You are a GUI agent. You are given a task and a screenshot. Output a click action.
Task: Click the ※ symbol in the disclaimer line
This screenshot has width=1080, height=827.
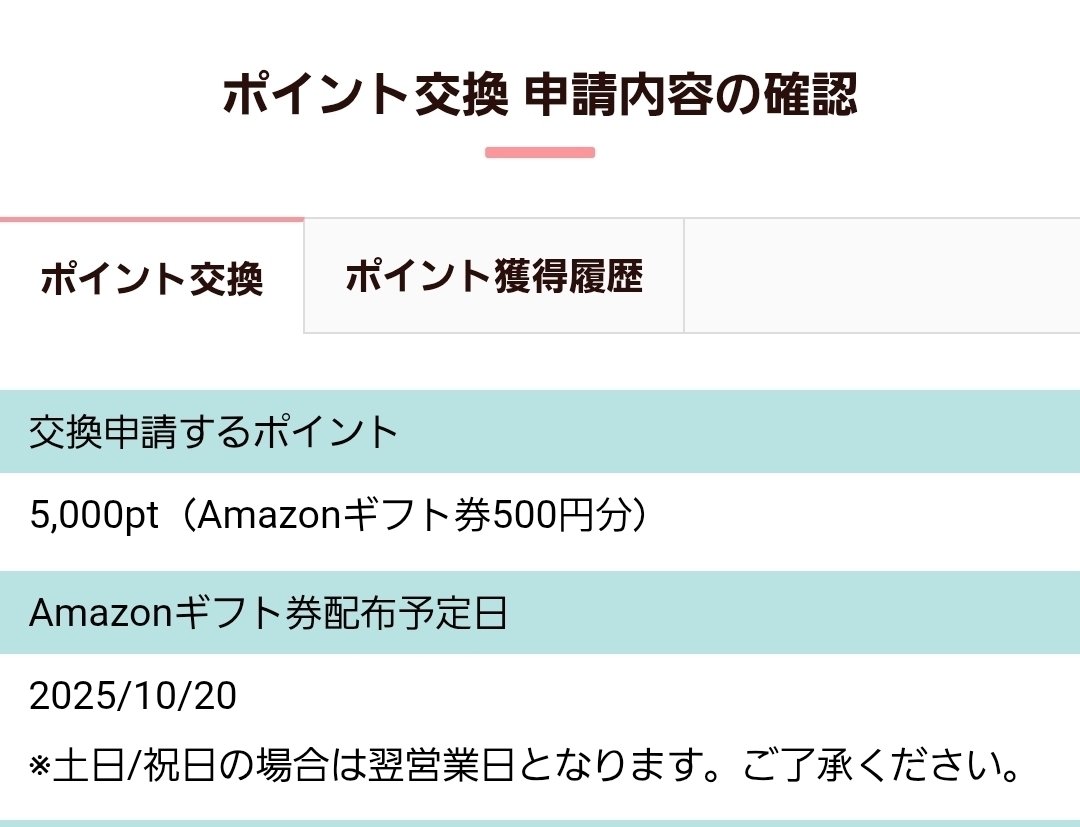coord(38,764)
